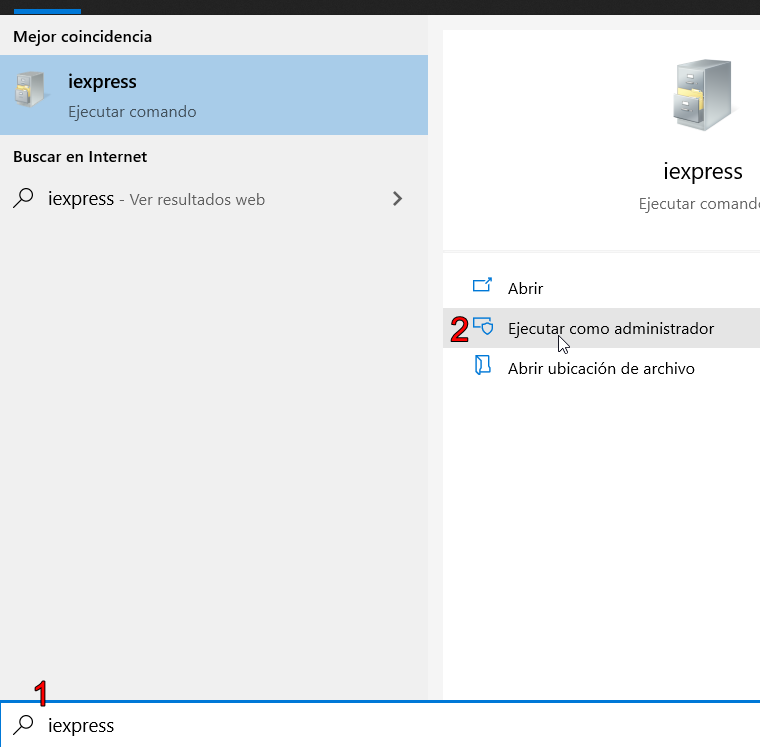Choose Ejecutar como administrador
Screen dimensions: 760x747
(x=601, y=328)
